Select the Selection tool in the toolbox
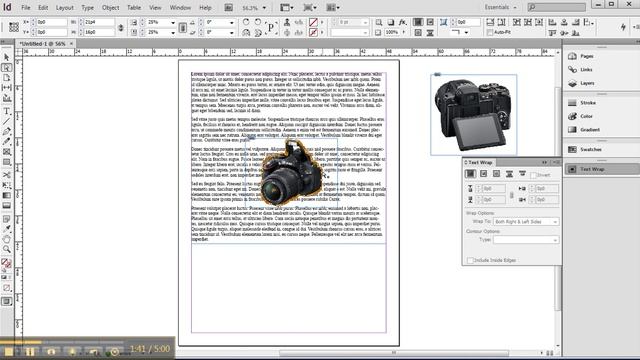The width and height of the screenshot is (640, 360). (7, 57)
